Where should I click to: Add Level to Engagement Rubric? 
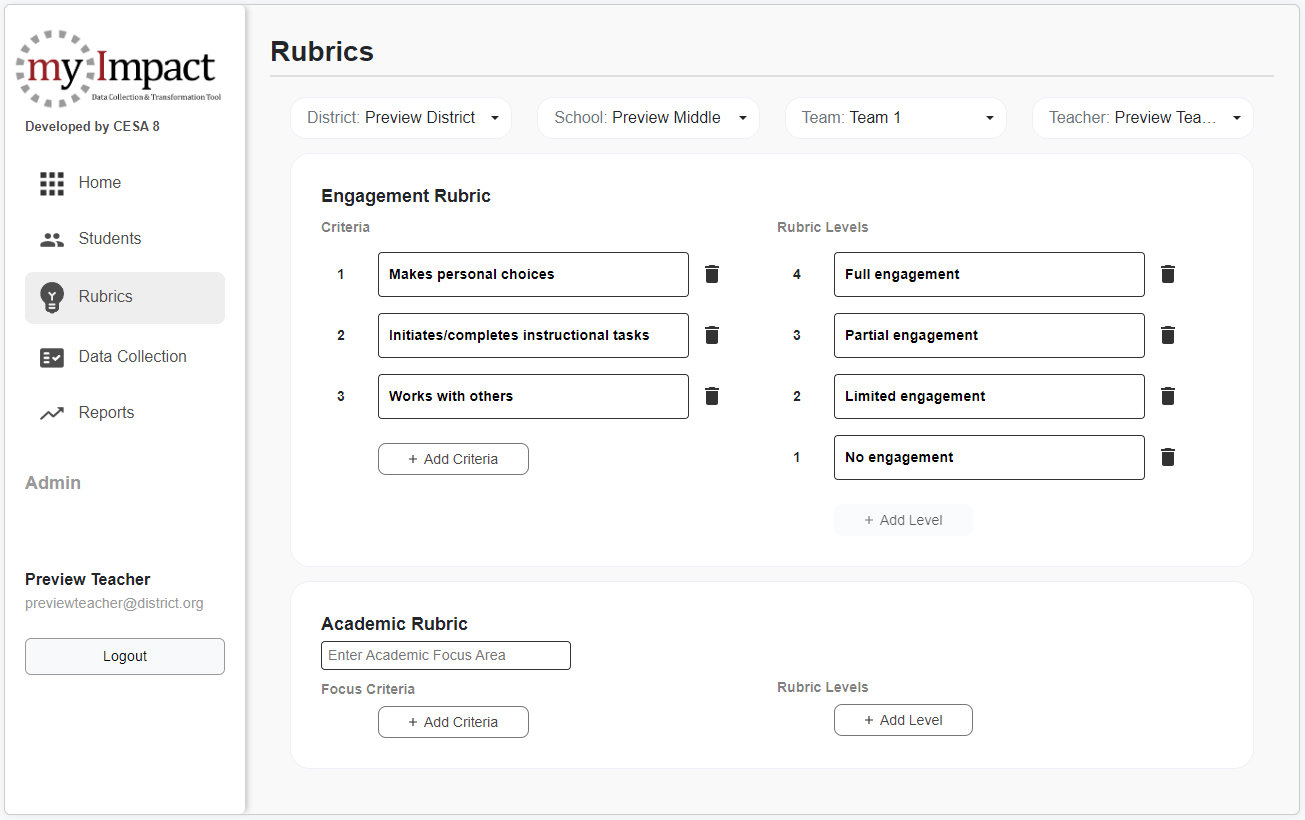click(x=903, y=520)
